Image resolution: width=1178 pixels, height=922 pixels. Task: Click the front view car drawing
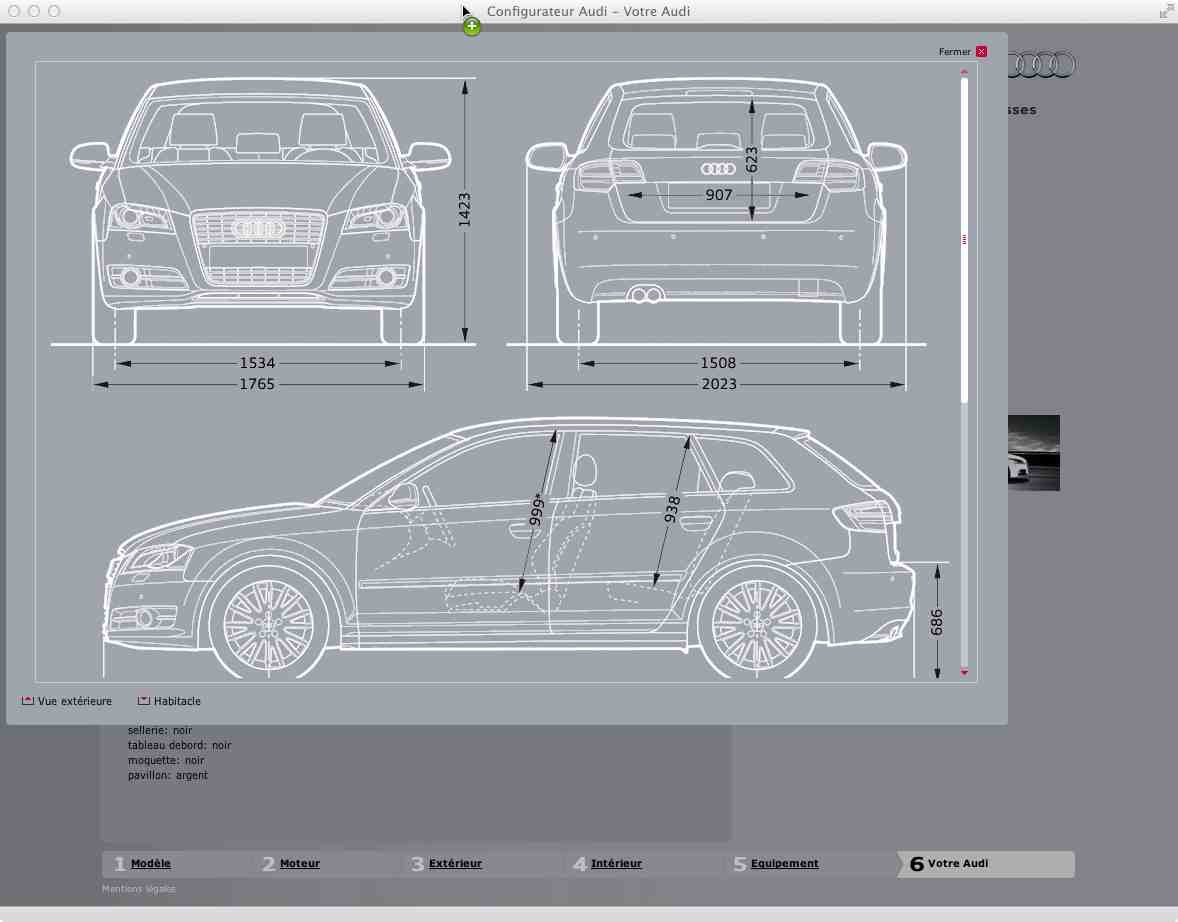[260, 210]
